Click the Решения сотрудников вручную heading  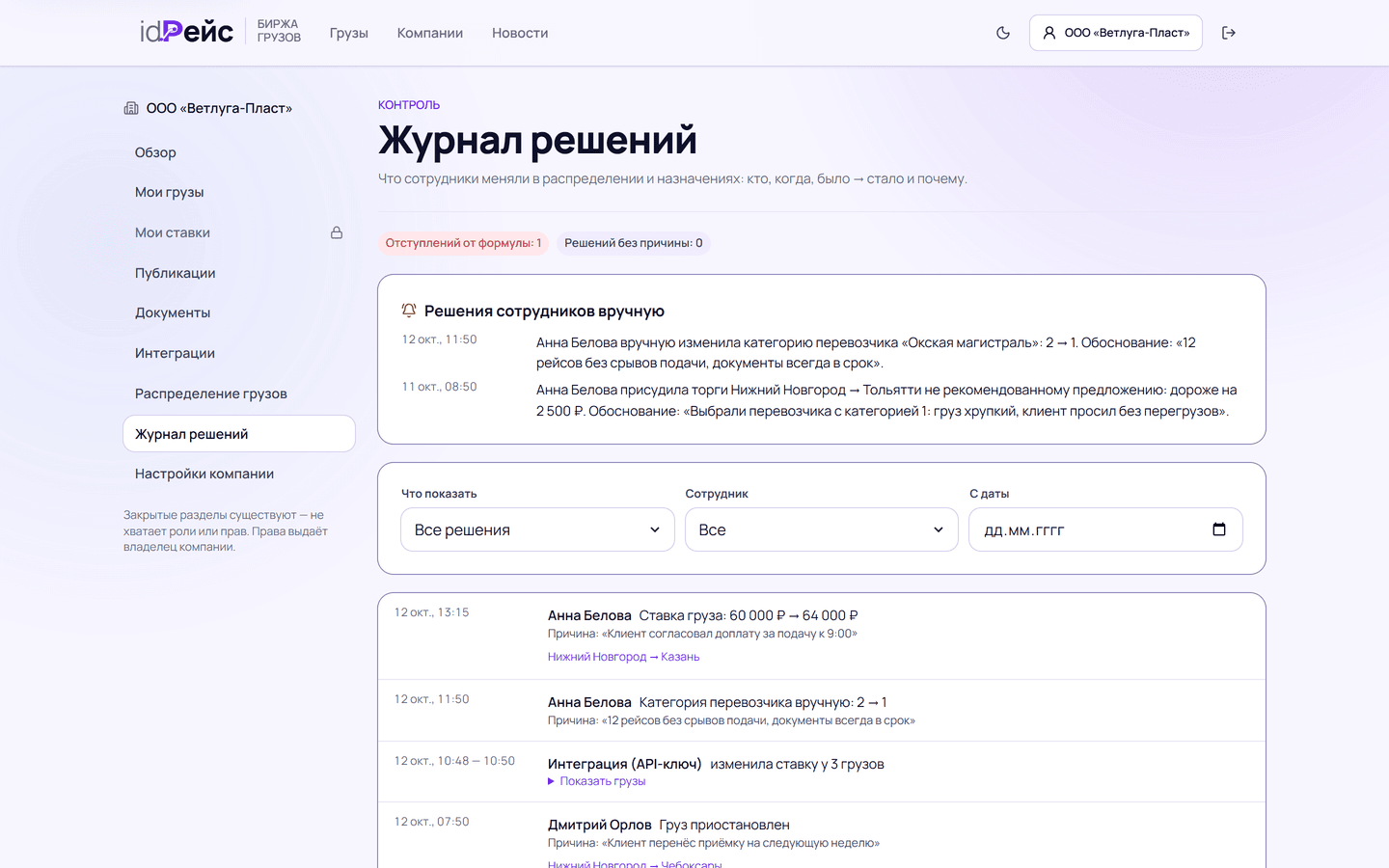(x=544, y=311)
